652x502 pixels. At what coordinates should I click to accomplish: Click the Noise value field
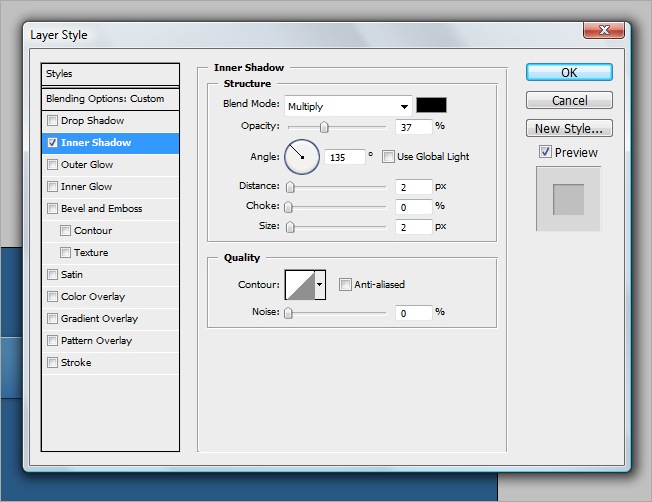pos(414,313)
